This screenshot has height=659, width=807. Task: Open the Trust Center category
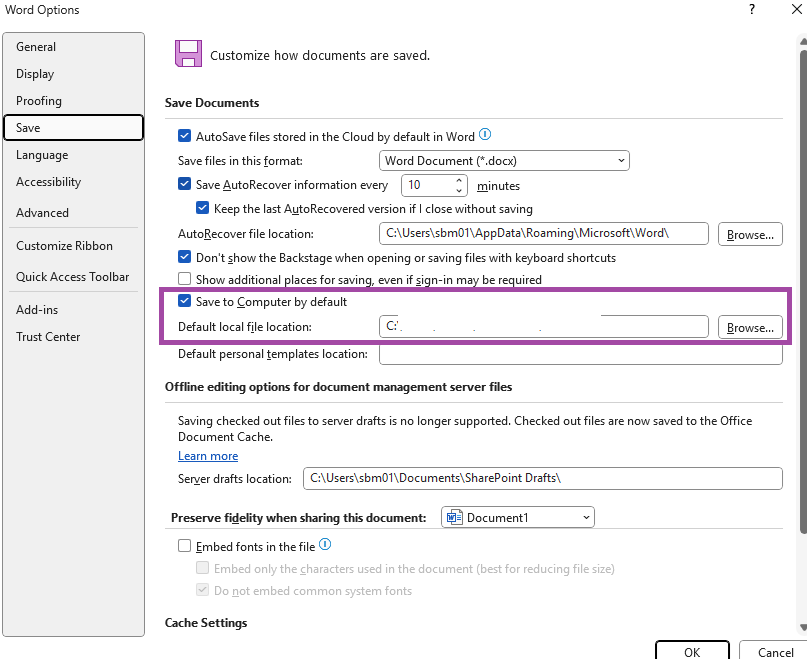pos(73,337)
